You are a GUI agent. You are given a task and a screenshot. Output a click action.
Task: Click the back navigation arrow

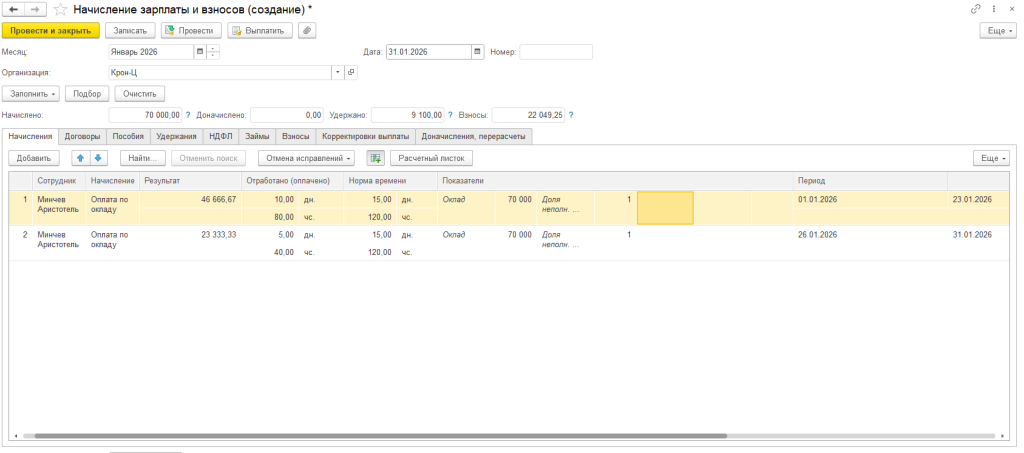click(x=14, y=9)
